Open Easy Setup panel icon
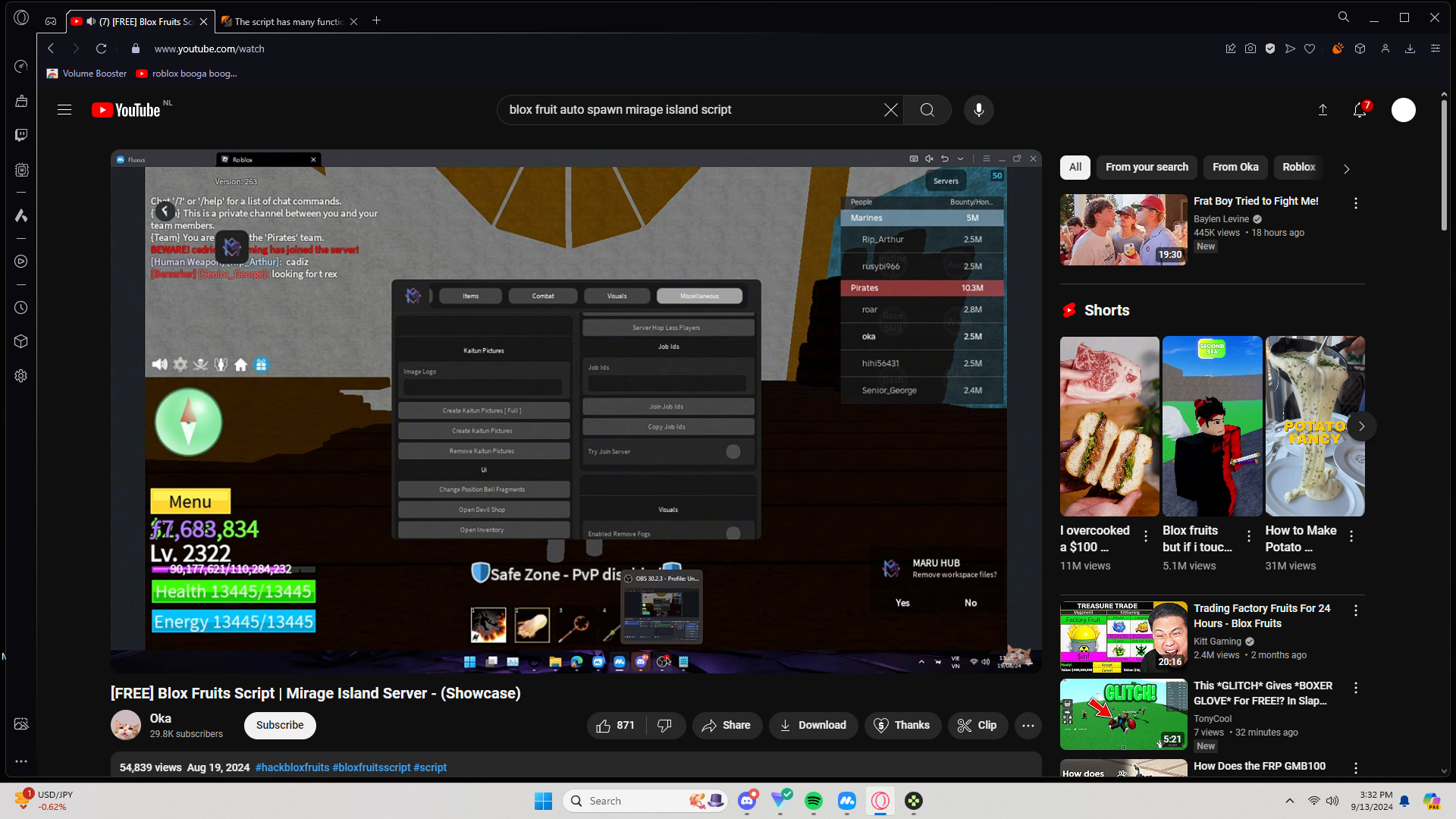The width and height of the screenshot is (1456, 819). tap(1436, 49)
